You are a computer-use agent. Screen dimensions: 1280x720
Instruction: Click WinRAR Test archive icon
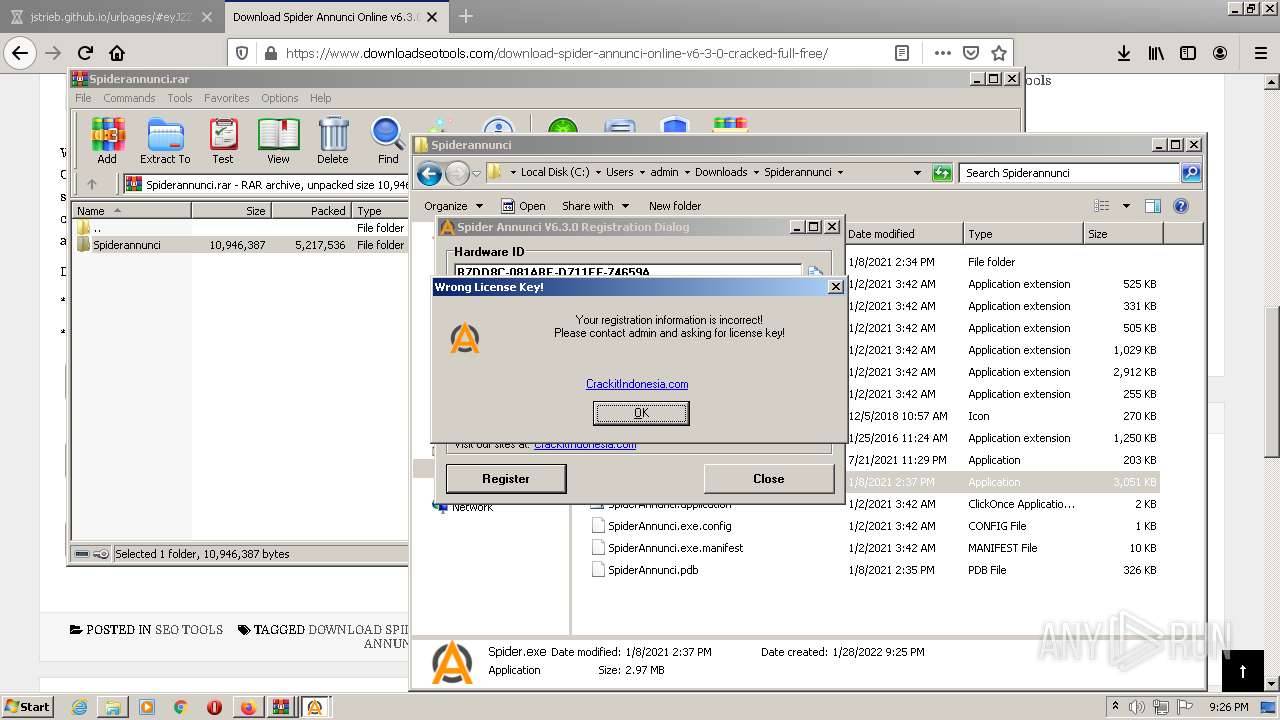[x=223, y=141]
